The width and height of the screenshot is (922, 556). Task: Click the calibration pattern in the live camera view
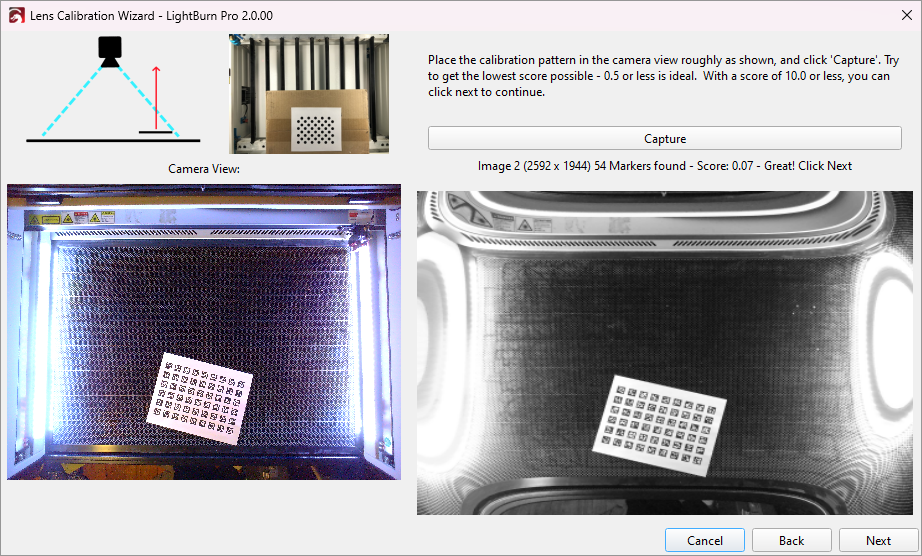(x=201, y=400)
